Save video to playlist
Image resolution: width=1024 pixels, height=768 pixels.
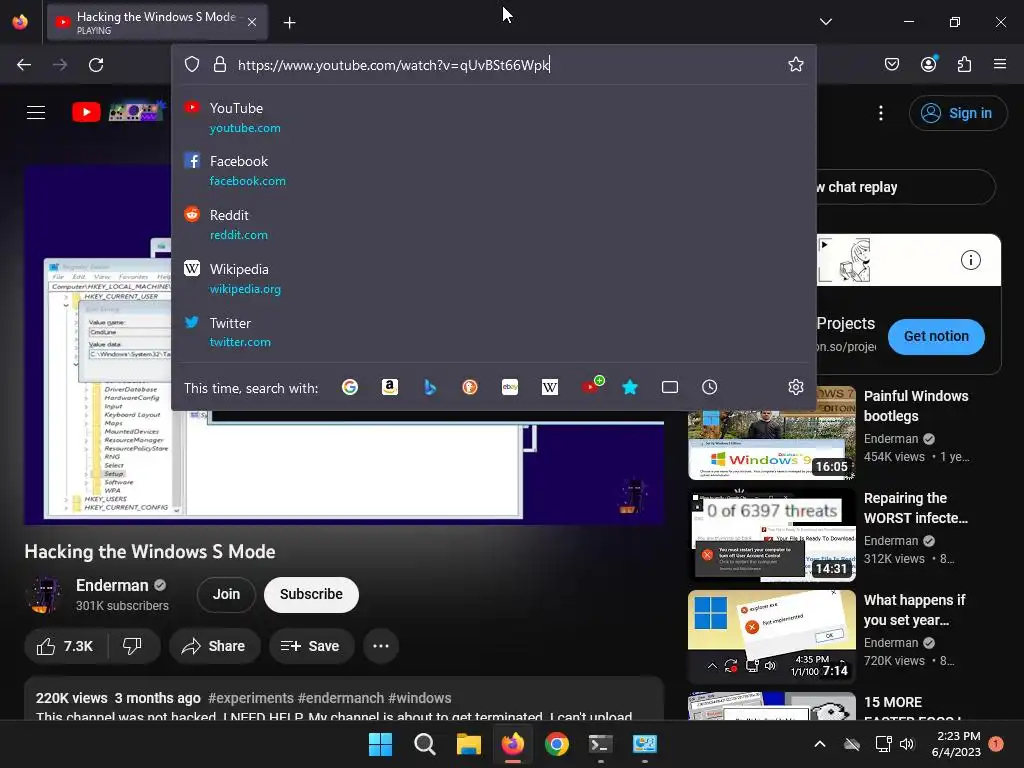pos(311,647)
